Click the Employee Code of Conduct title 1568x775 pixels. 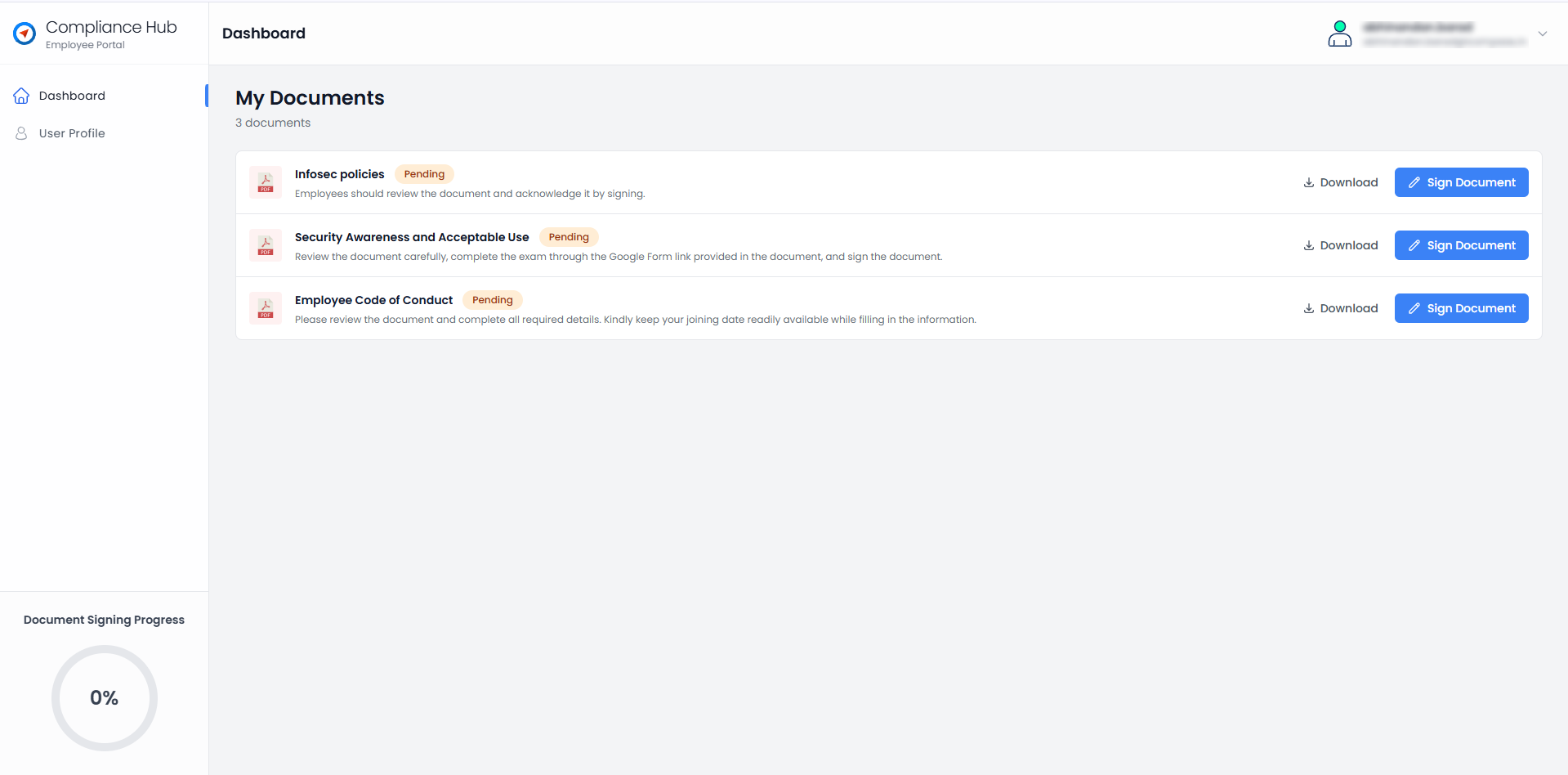coord(373,300)
